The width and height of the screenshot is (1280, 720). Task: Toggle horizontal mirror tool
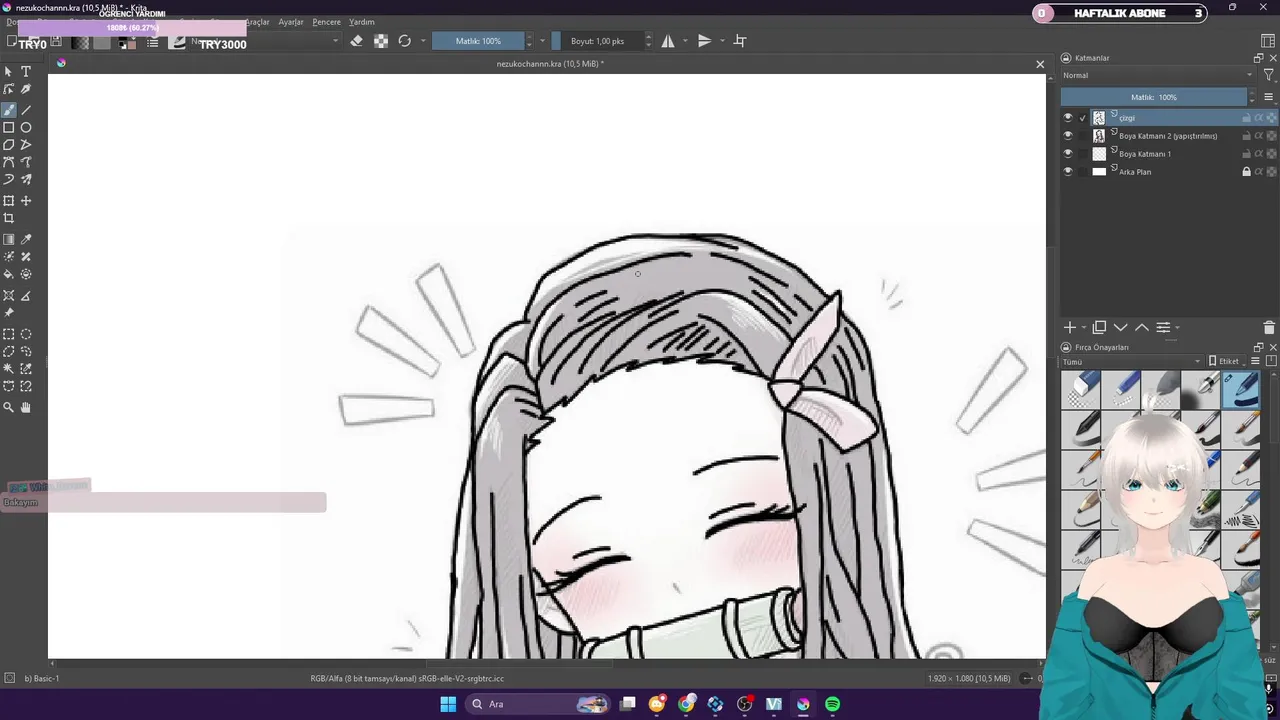pyautogui.click(x=668, y=41)
